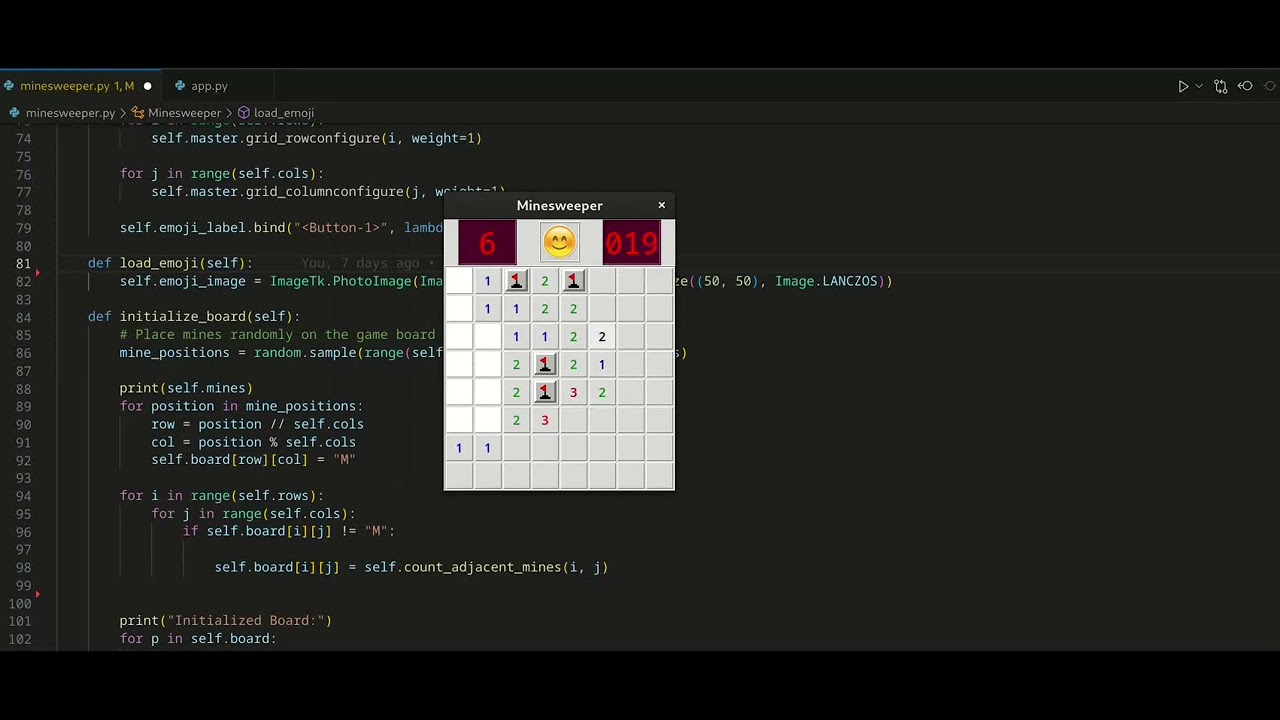The height and width of the screenshot is (720, 1280).
Task: Click the comment 'Place mines randomly on the game board'
Action: 285,335
